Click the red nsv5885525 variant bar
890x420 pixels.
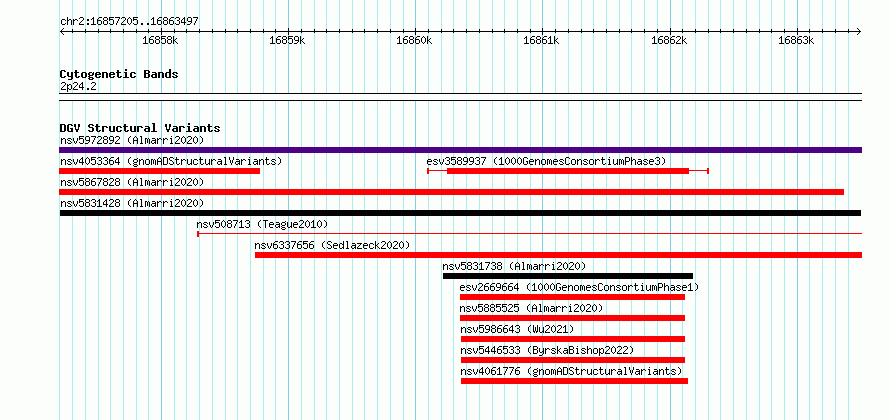572,318
